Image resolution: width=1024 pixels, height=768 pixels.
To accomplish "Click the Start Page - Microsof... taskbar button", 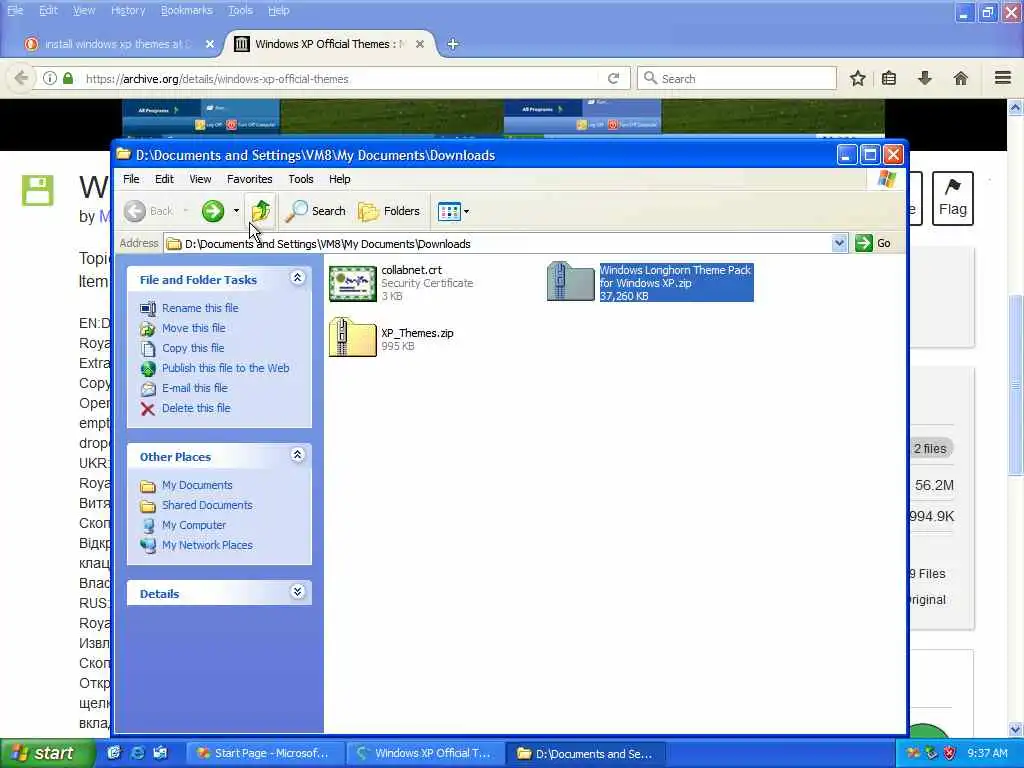I will click(263, 753).
